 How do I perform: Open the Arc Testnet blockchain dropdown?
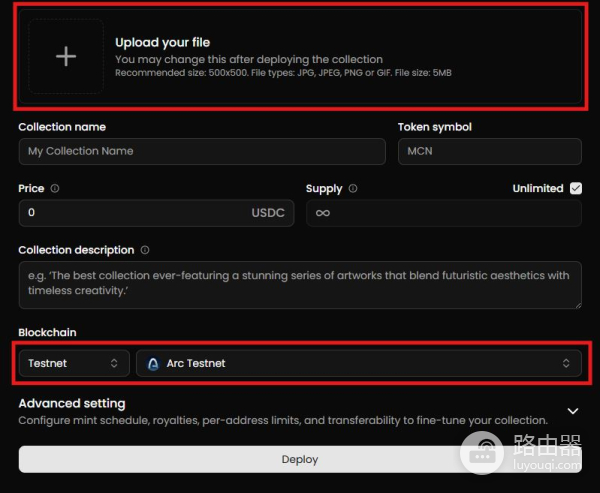358,363
